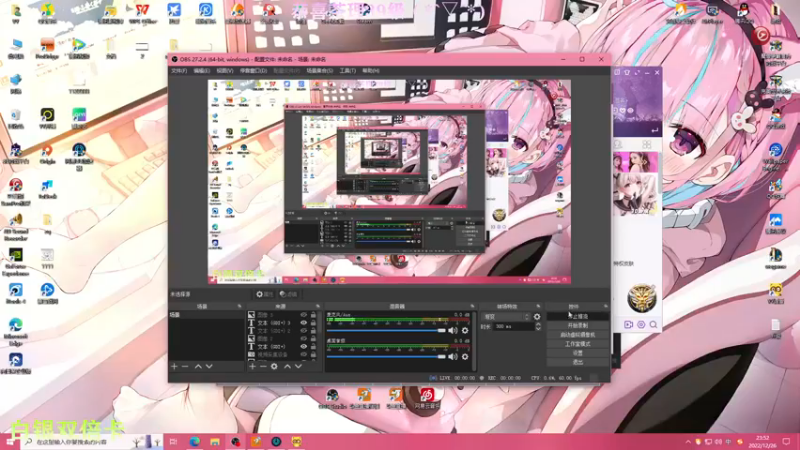Open the 编辑(E) menu in OBS
The height and width of the screenshot is (450, 800).
(x=202, y=71)
